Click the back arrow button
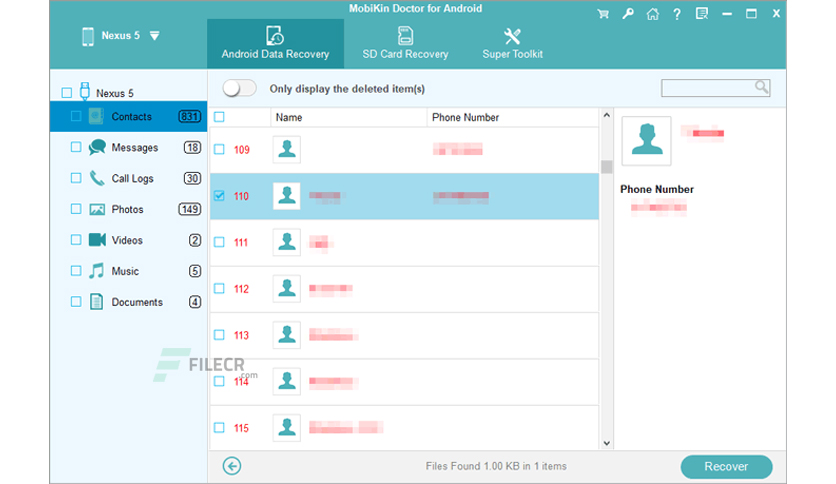Screen dimensions: 836x484 point(232,466)
